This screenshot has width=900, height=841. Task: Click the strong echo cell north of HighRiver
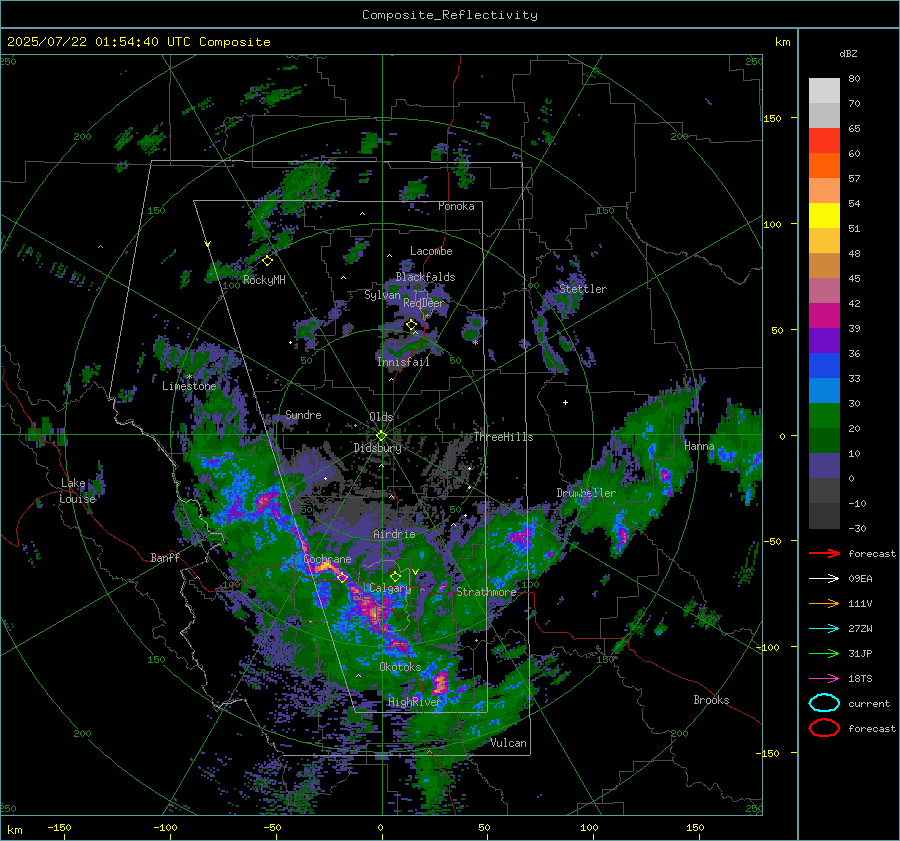440,683
